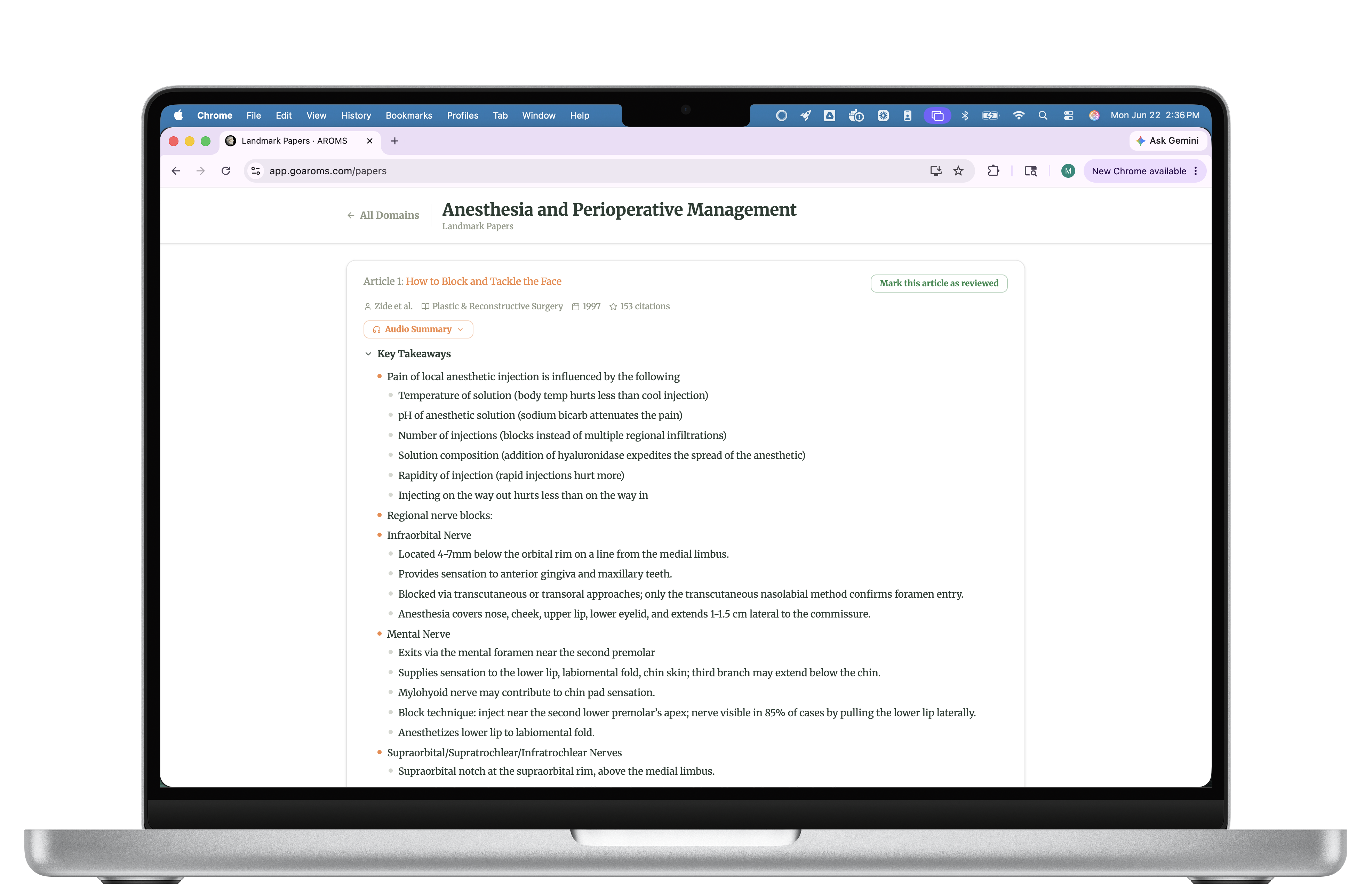Mark this article as reviewed
1372x892 pixels.
pyautogui.click(x=939, y=283)
